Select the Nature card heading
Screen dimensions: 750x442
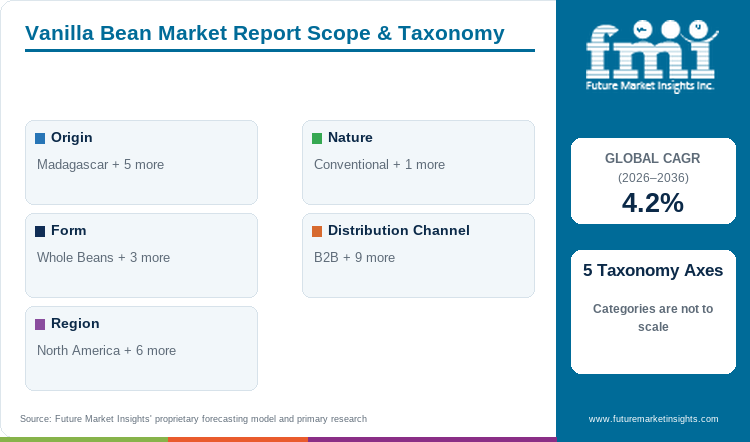point(350,137)
